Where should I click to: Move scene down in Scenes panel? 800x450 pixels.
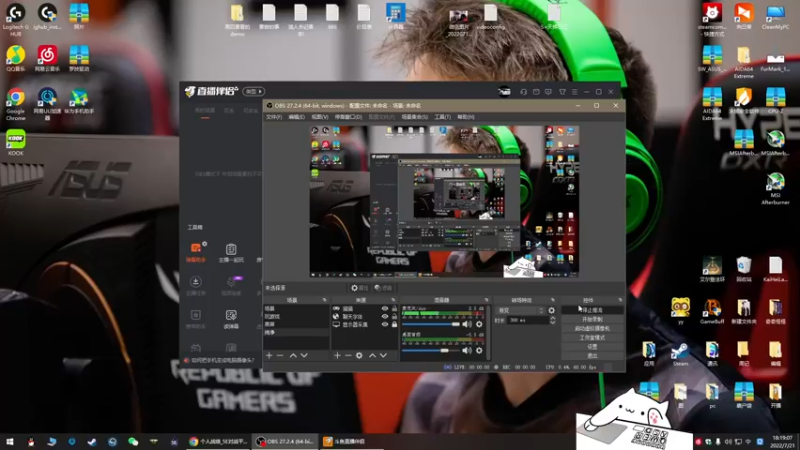tap(304, 355)
